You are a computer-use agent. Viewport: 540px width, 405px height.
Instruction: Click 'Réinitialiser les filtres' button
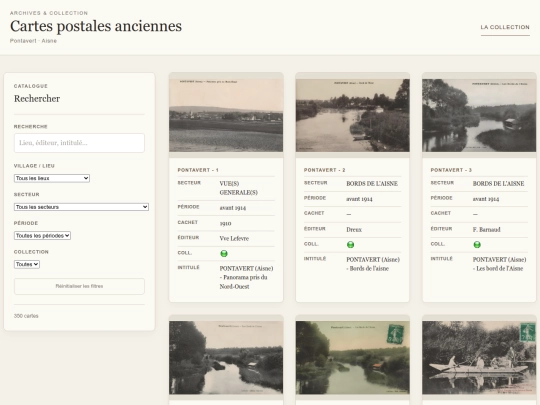[79, 286]
